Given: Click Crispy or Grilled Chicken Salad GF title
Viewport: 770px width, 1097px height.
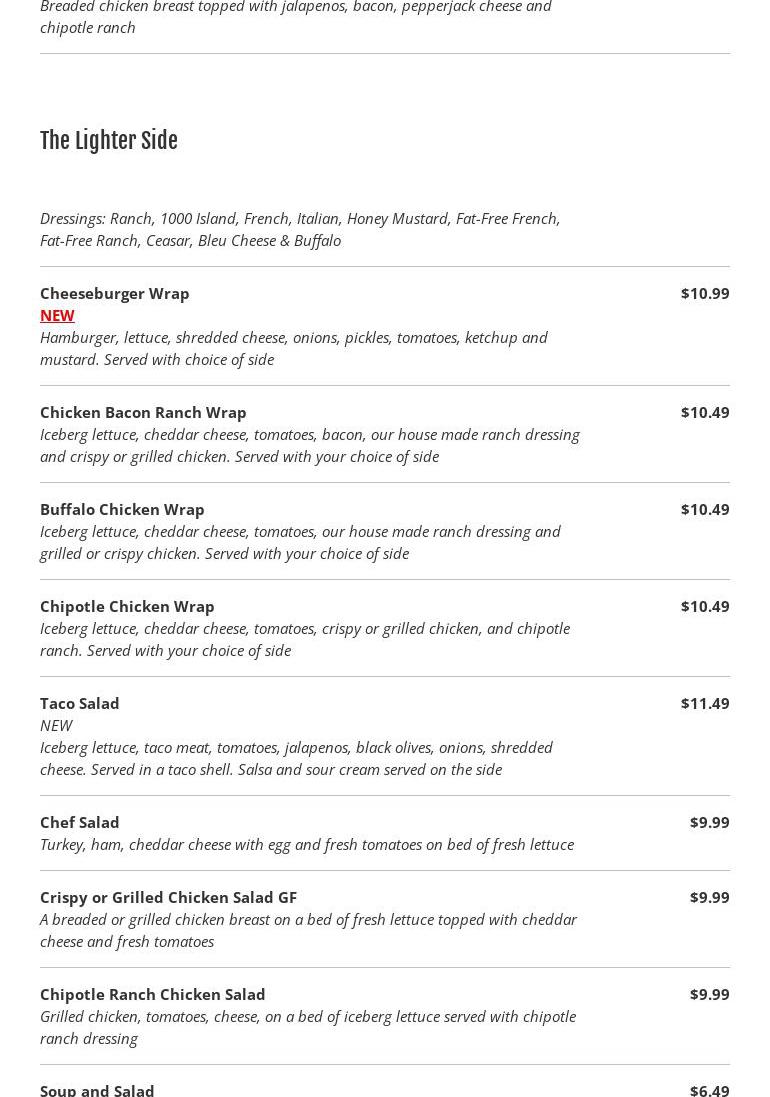Looking at the screenshot, I should 168,897.
